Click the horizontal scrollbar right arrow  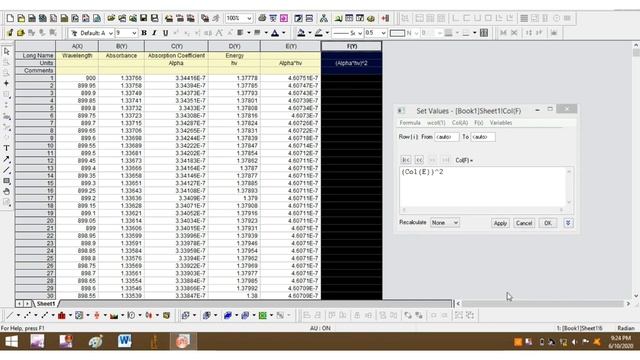[628, 304]
